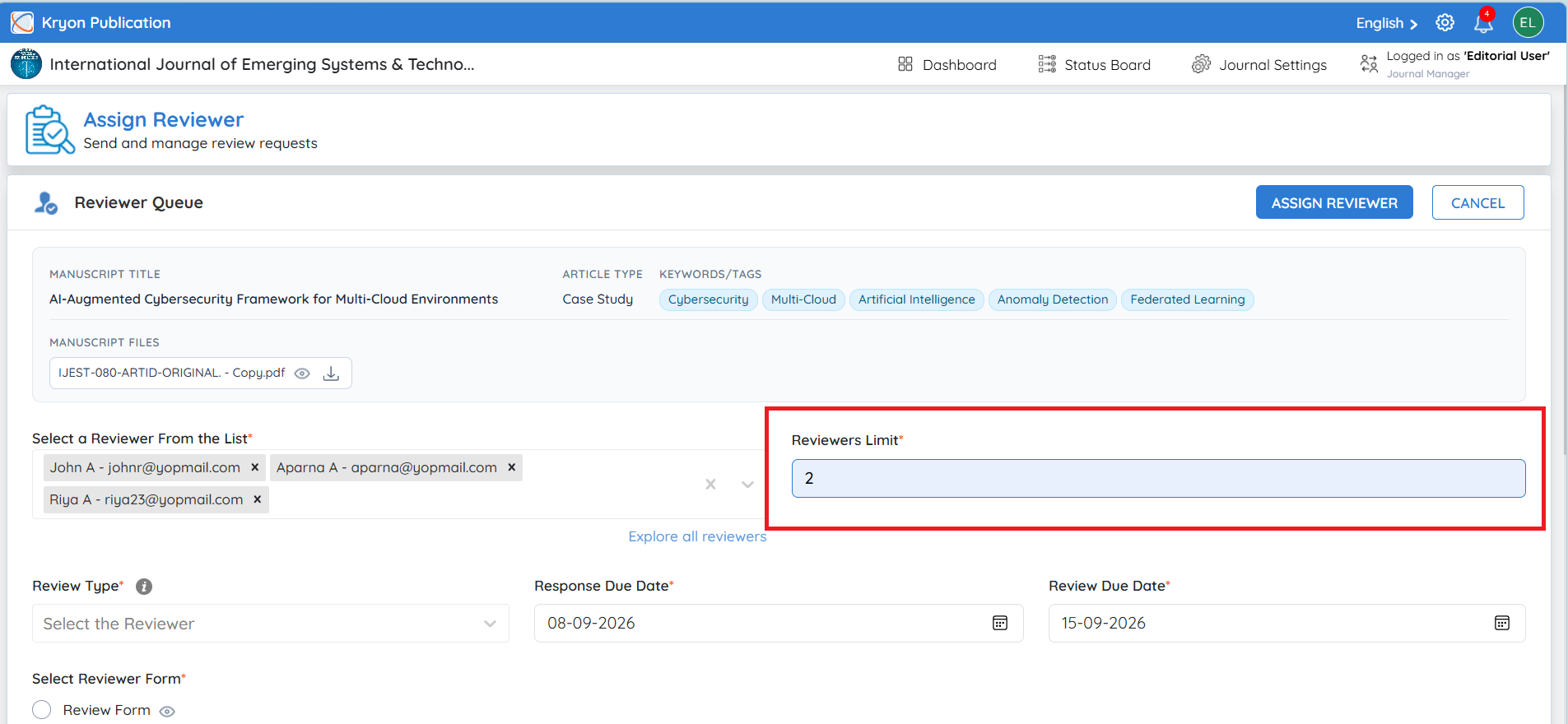
Task: Download the IJEST-080 manuscript PDF
Action: [x=331, y=374]
